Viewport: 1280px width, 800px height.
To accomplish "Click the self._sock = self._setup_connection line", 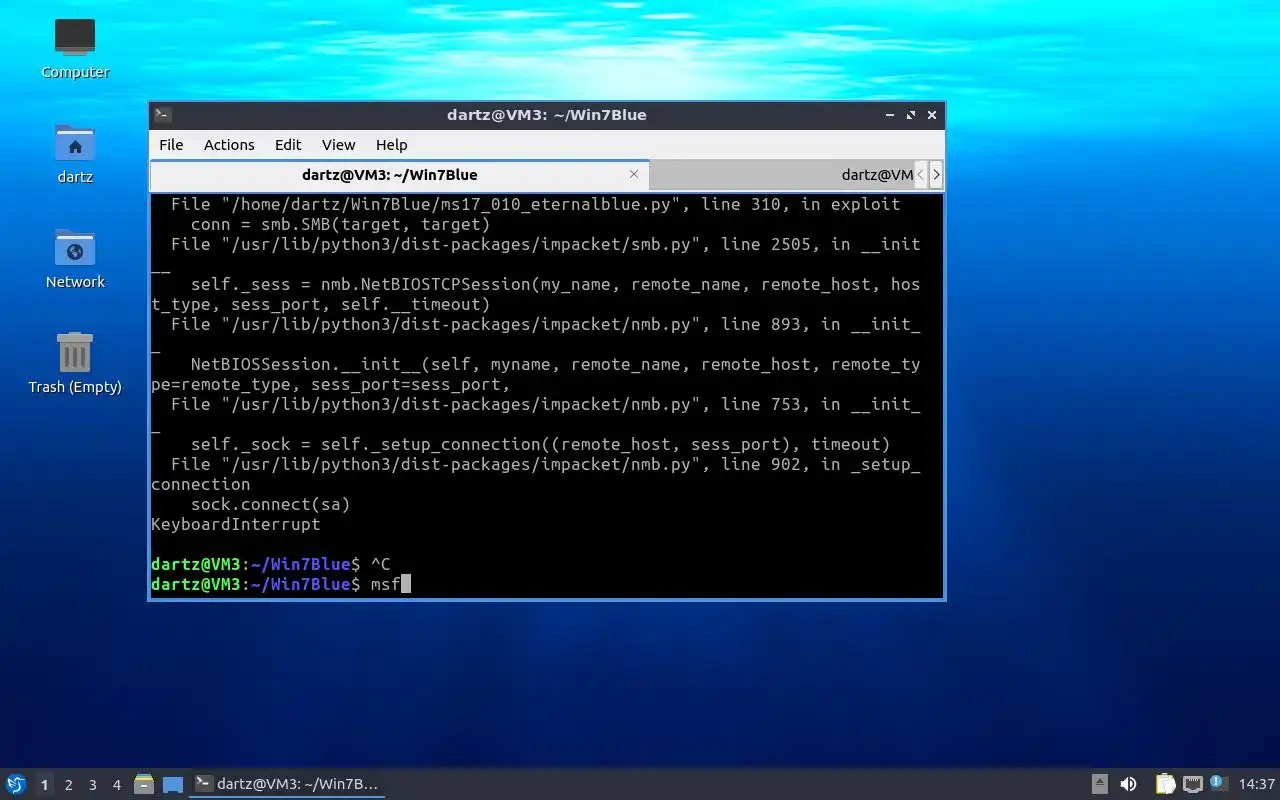I will pyautogui.click(x=541, y=444).
